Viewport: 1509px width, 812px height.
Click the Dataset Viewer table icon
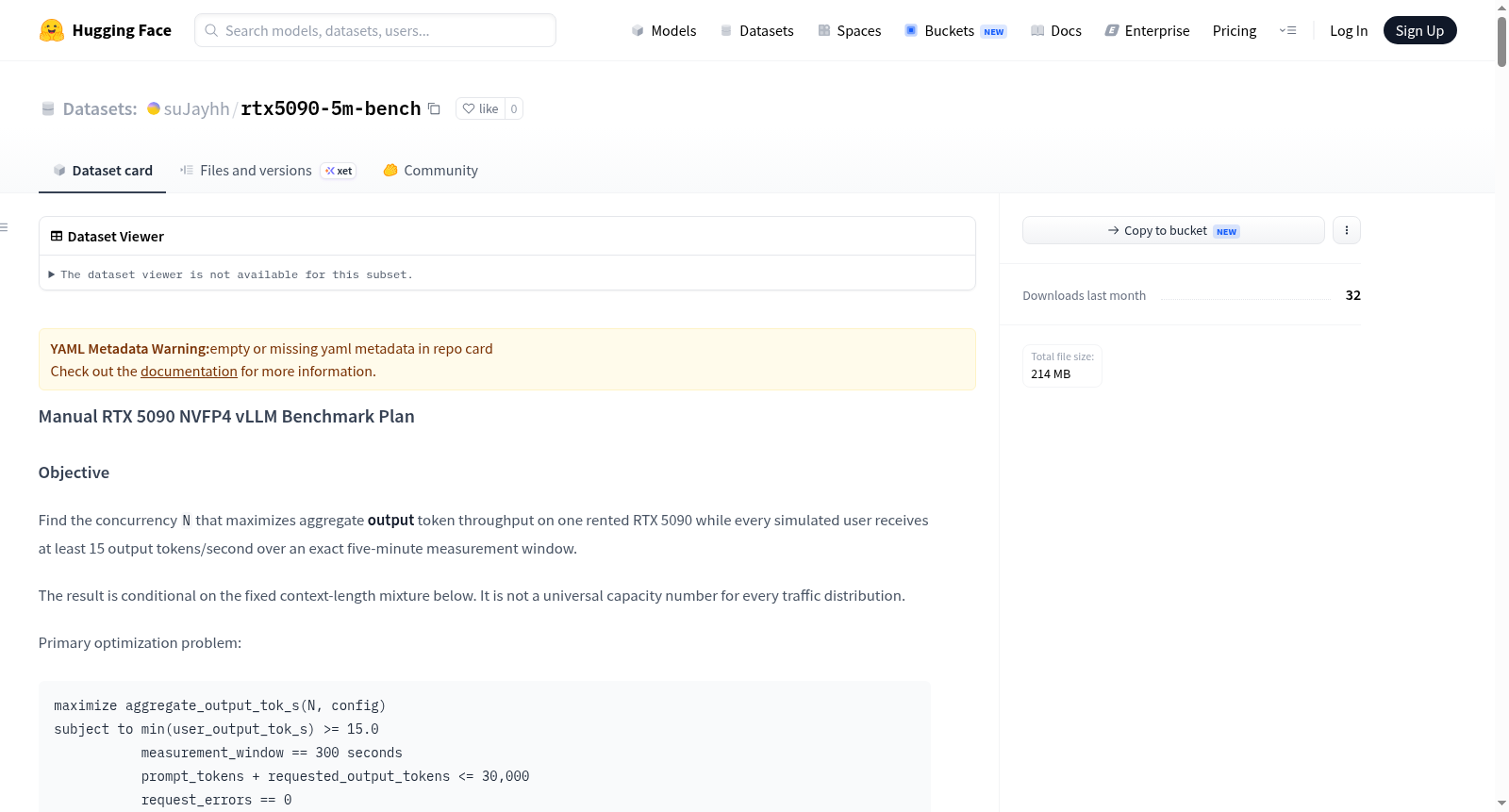[x=57, y=236]
